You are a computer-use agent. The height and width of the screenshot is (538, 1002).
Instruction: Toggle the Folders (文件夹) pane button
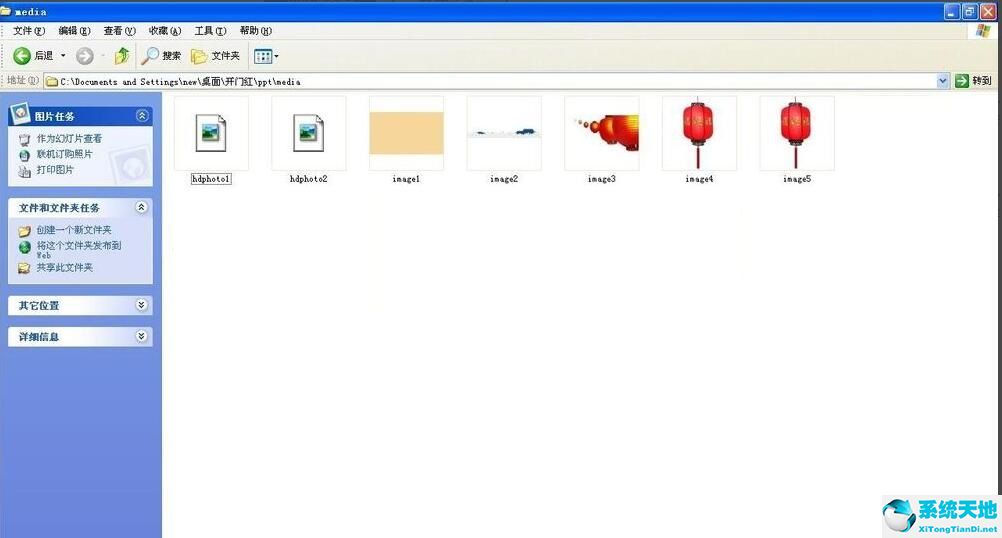click(x=215, y=56)
